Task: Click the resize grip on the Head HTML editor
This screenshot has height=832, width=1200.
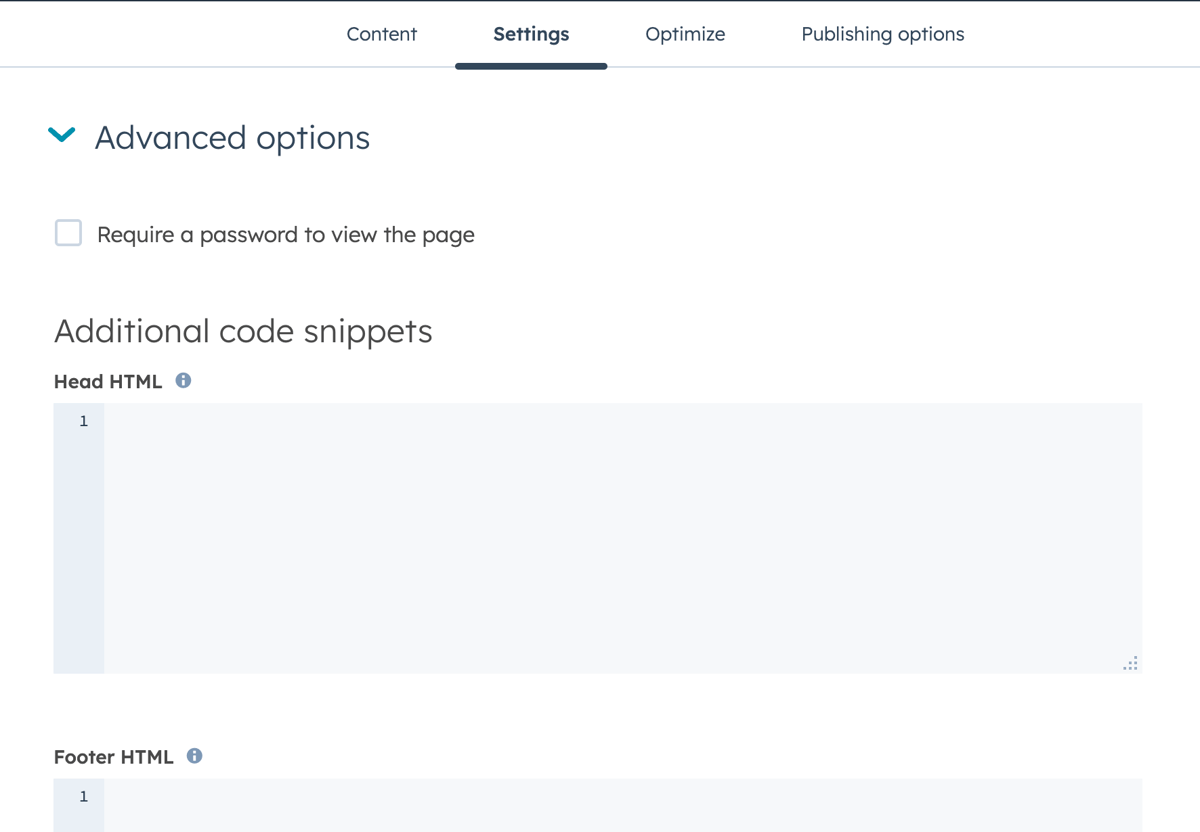Action: 1130,663
